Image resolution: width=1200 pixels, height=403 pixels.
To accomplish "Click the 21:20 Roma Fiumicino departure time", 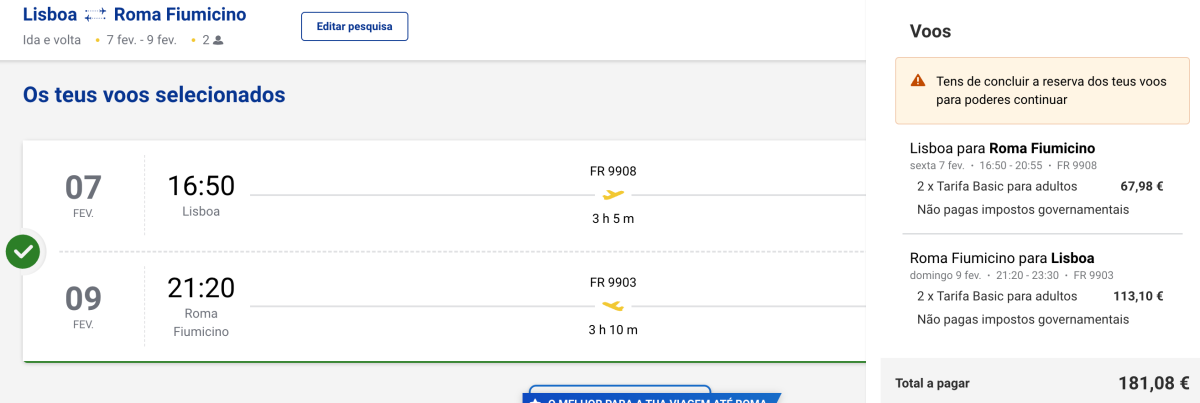I will pos(201,288).
